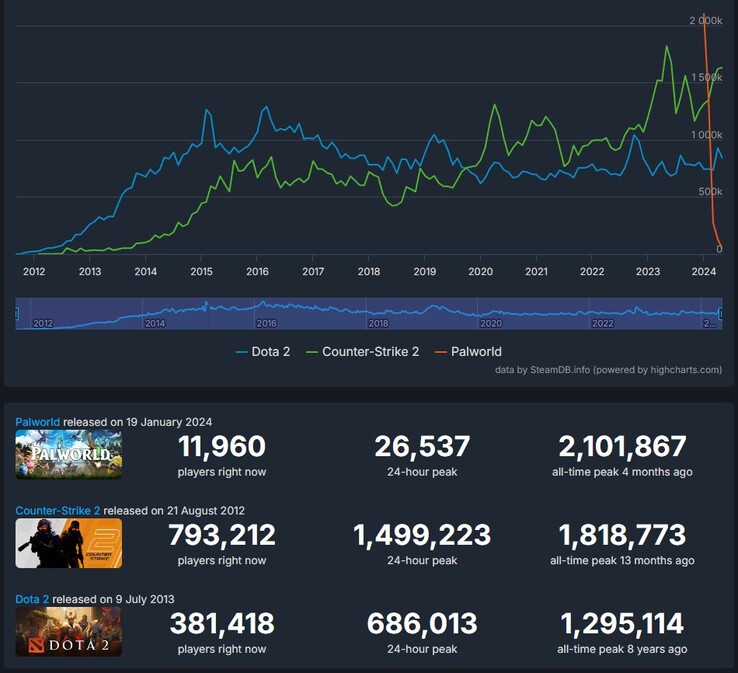Click Counter-Strike 2's 1,499,223 24-hour peak
The image size is (738, 673).
(x=422, y=535)
